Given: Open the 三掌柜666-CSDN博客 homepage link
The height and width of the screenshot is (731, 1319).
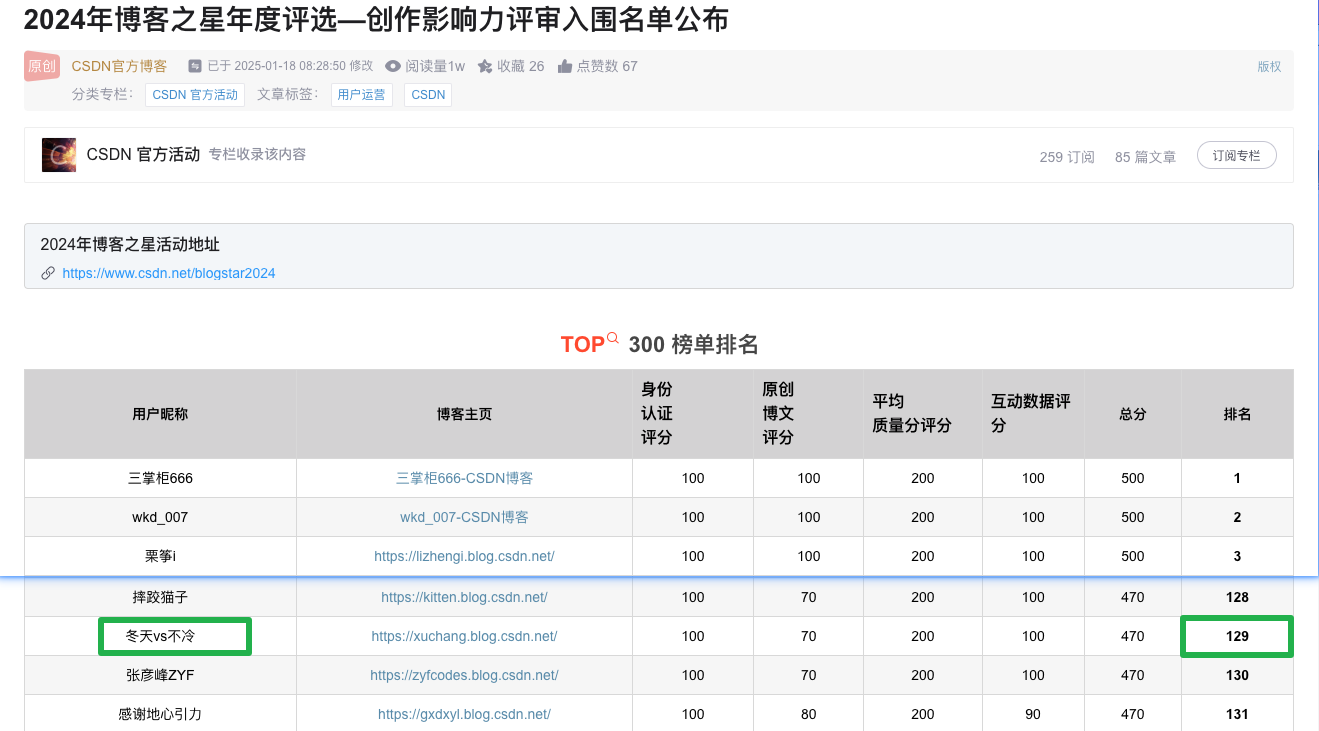Looking at the screenshot, I should (x=465, y=478).
